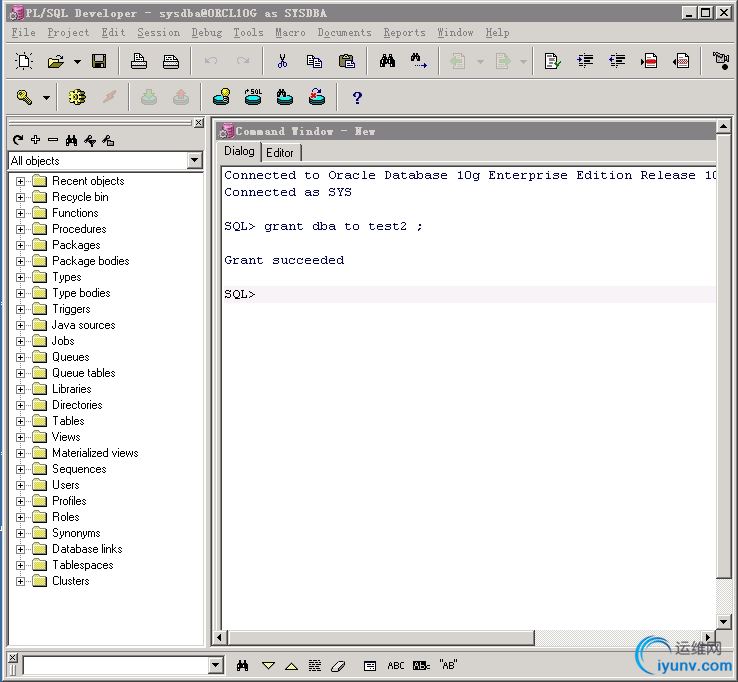The image size is (738, 682).
Task: Expand the Tables tree node
Action: [20, 421]
